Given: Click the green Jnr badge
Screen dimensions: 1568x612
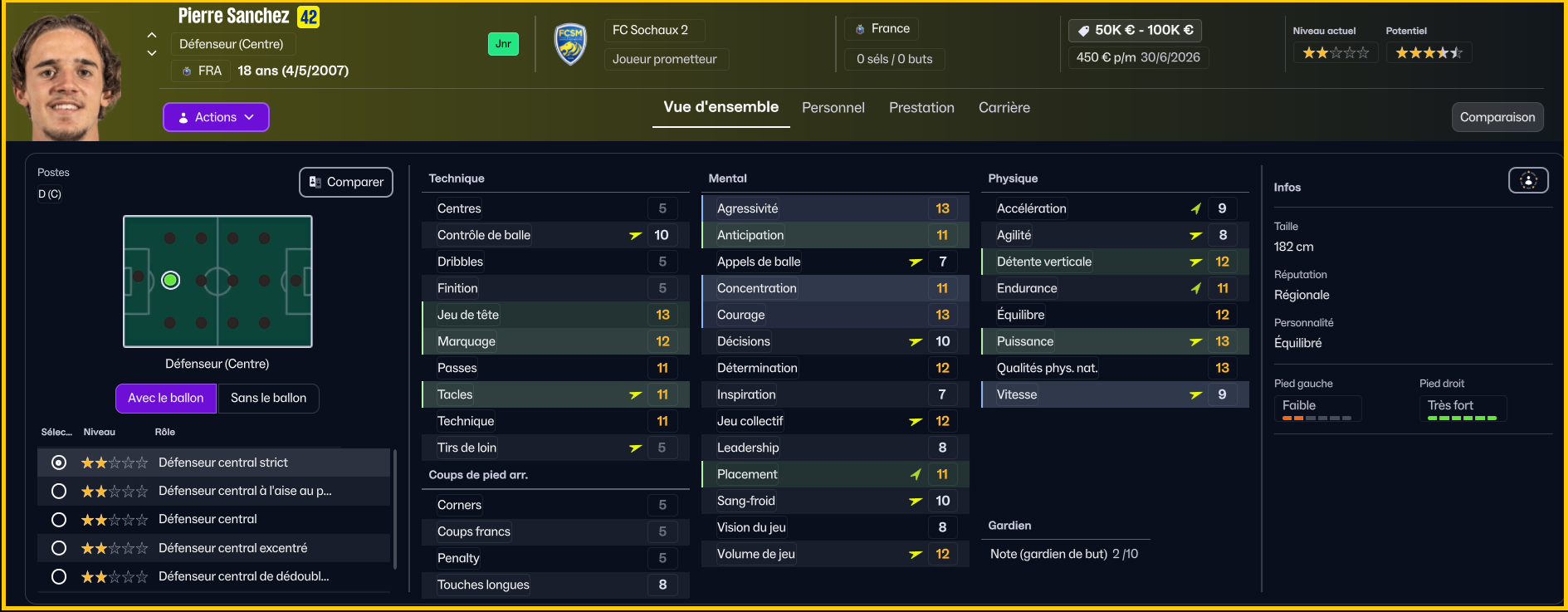Looking at the screenshot, I should click(x=503, y=44).
